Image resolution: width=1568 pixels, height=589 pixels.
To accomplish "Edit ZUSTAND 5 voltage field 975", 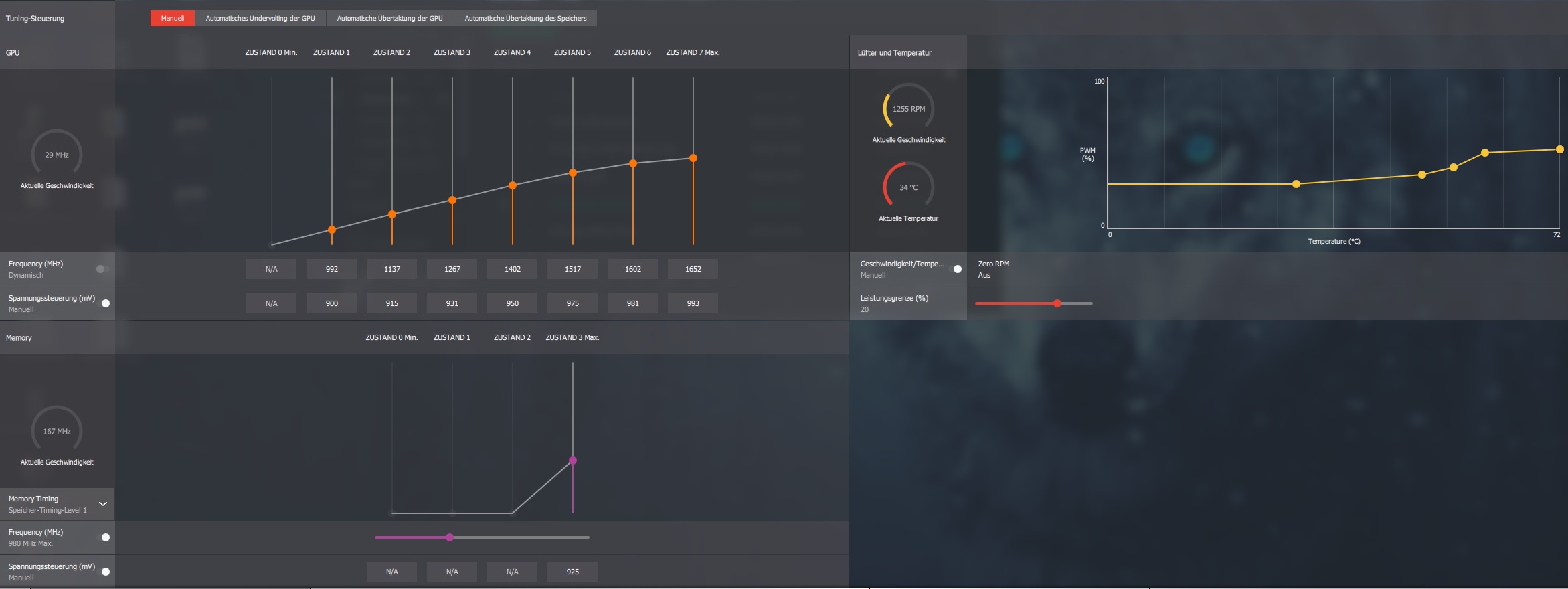I will tap(572, 303).
